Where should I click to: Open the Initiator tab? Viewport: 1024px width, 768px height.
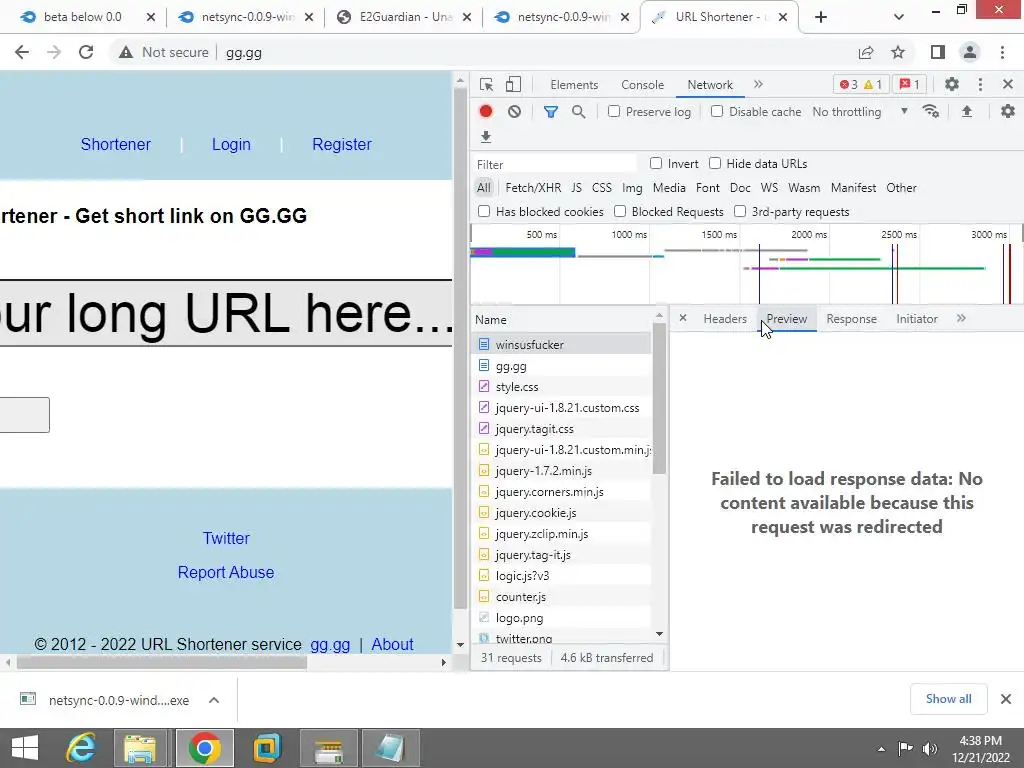coord(917,319)
